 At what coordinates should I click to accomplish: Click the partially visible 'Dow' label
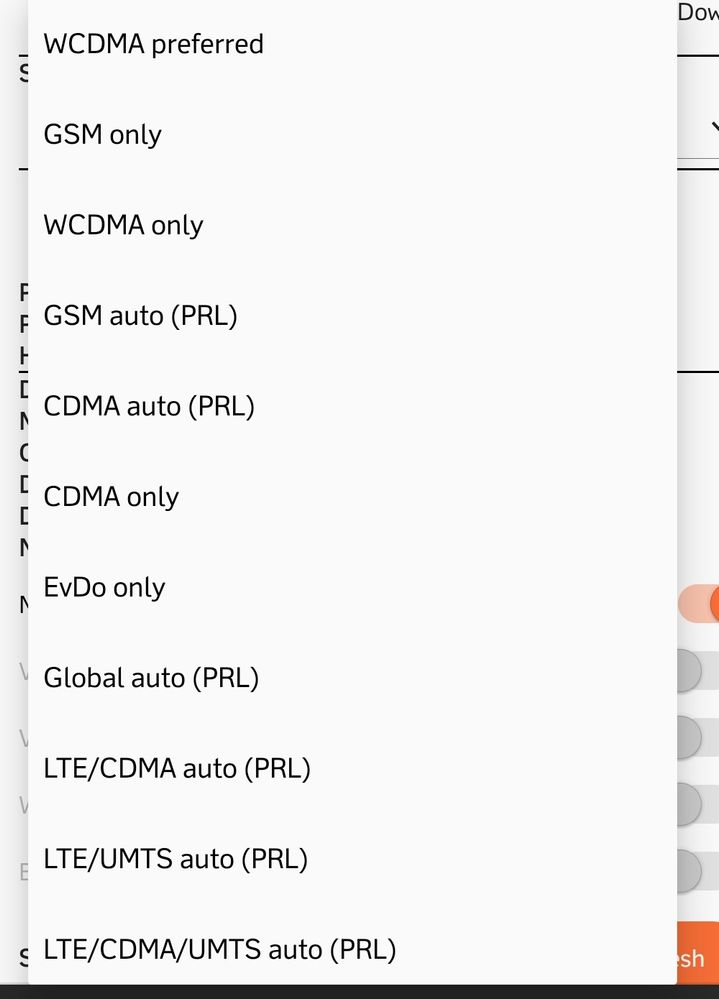tap(698, 13)
